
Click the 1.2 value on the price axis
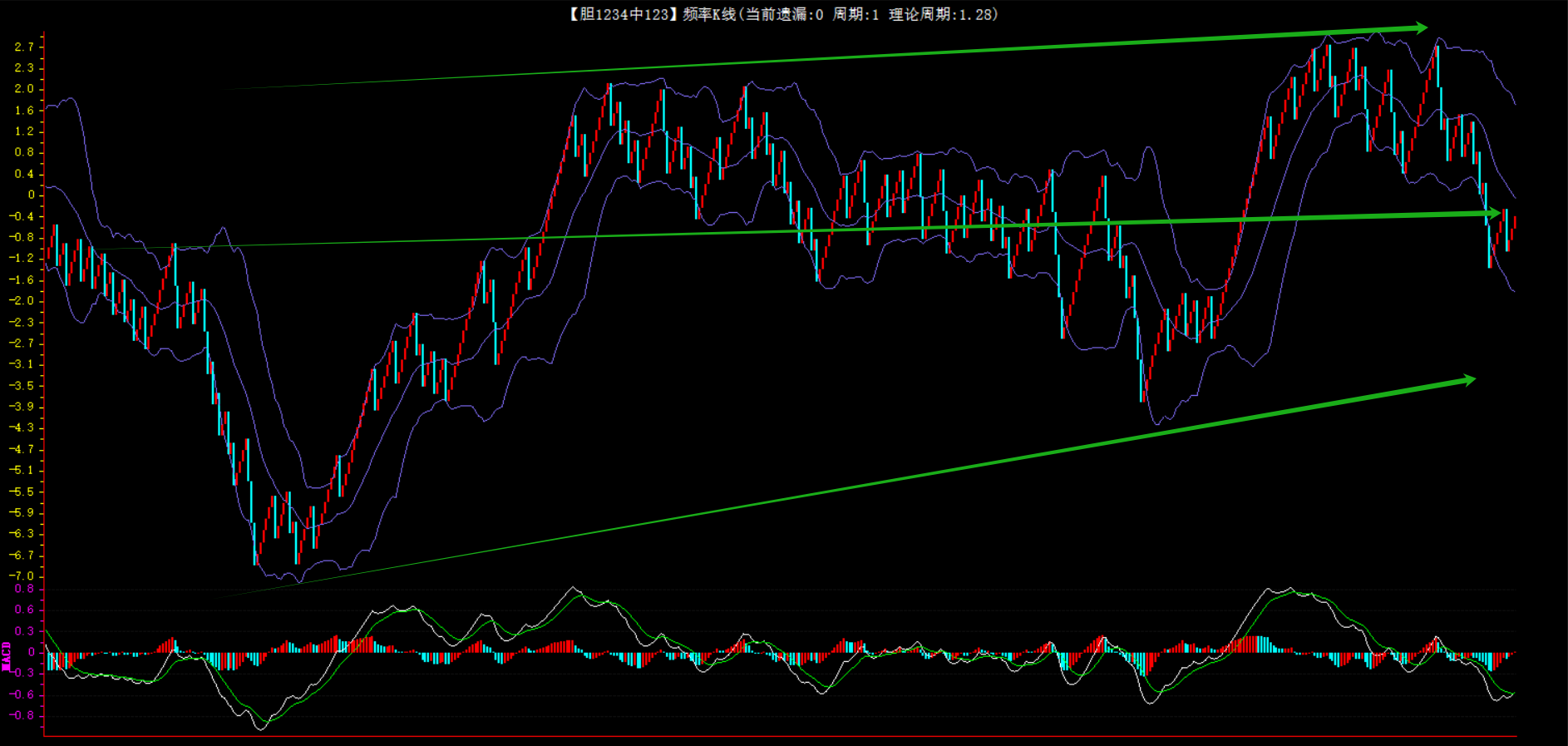tap(24, 131)
